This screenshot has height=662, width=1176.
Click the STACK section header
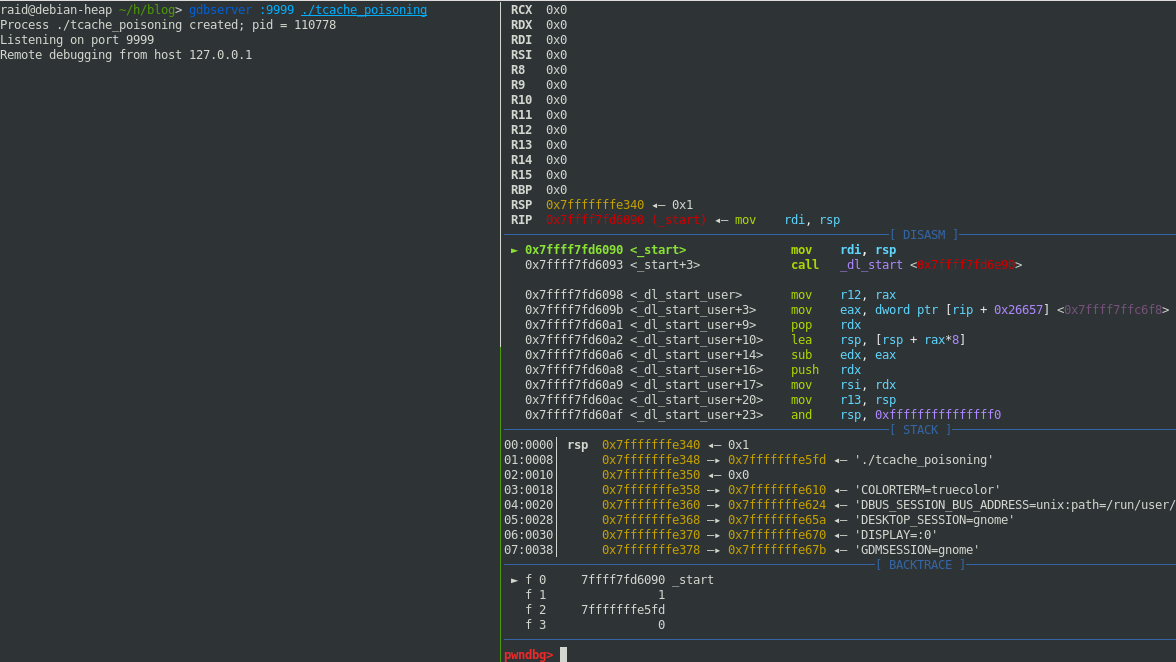(x=920, y=430)
